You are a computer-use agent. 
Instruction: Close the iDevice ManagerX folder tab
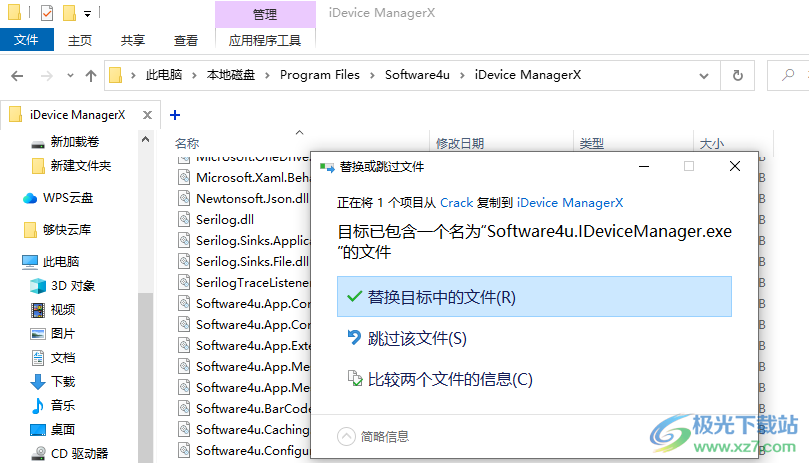[x=148, y=115]
